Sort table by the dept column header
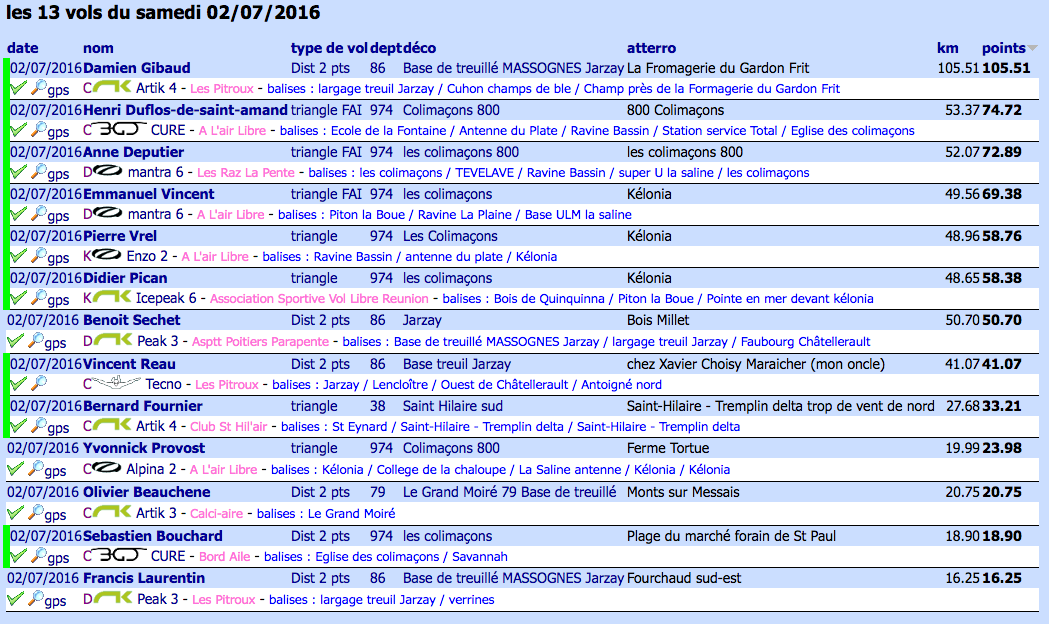1049x624 pixels. [385, 48]
